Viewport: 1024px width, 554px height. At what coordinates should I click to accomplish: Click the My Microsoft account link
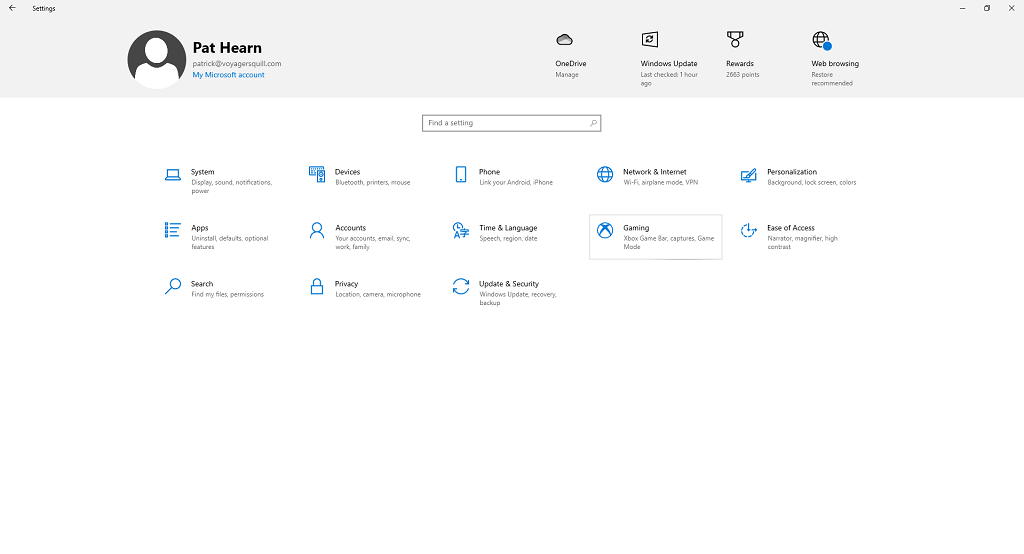[228, 75]
